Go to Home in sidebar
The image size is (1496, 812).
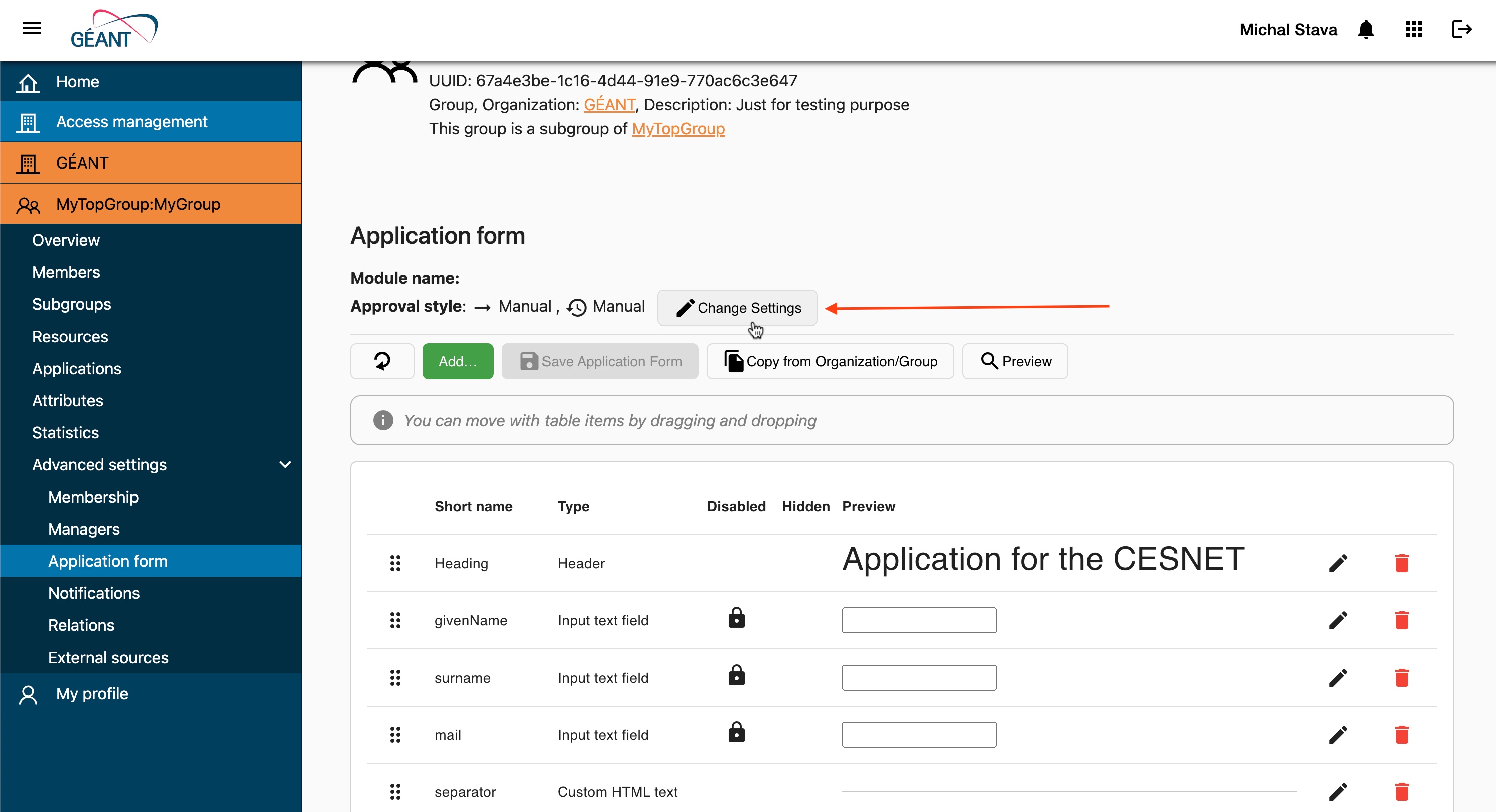(151, 81)
